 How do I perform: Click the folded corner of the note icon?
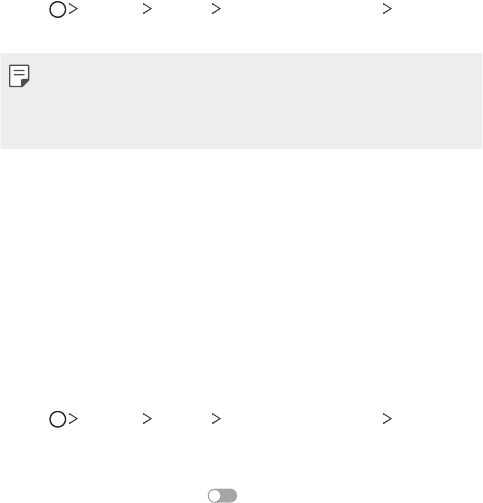25,83
